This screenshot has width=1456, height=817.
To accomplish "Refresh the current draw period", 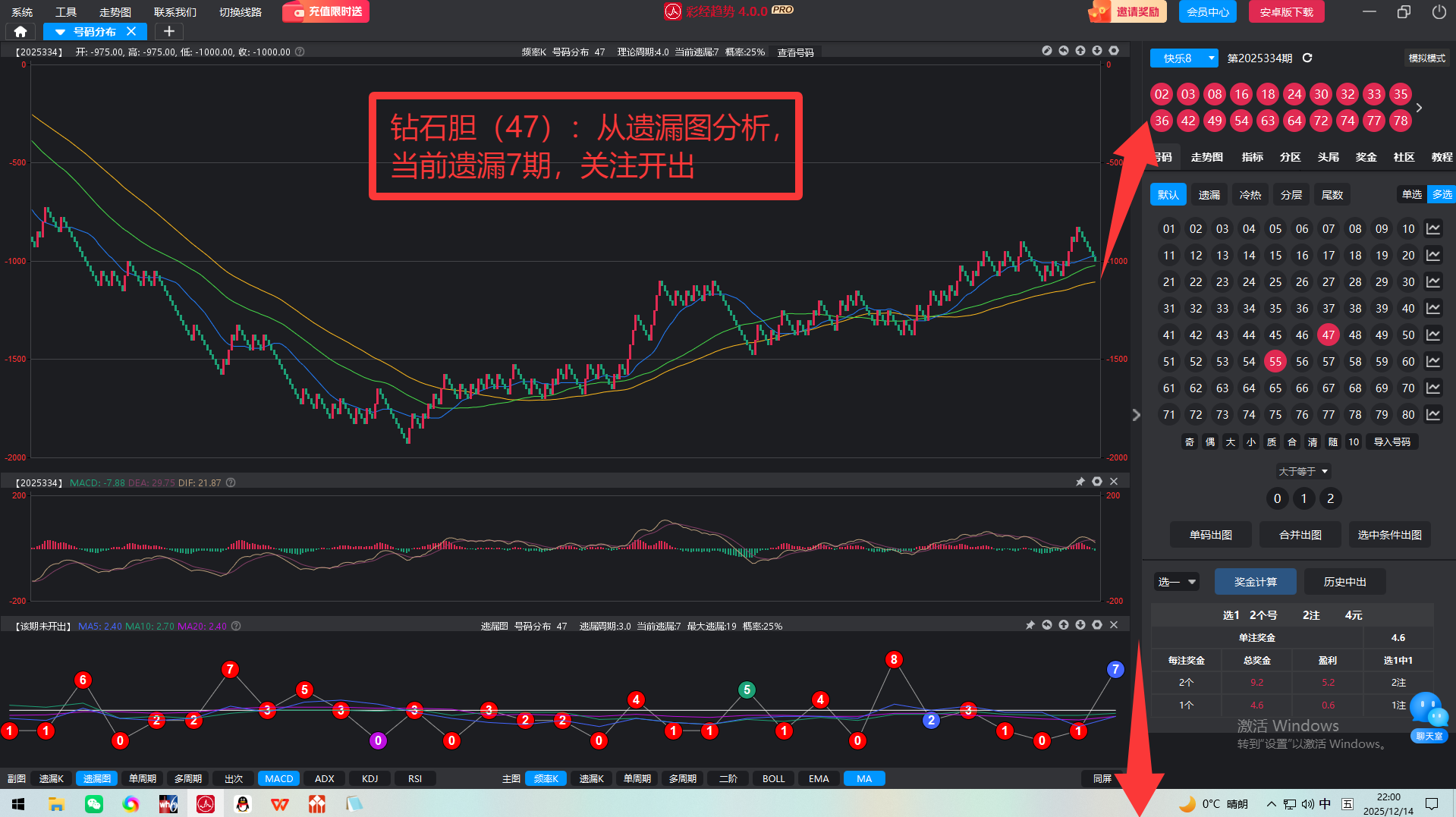I will pyautogui.click(x=1307, y=58).
